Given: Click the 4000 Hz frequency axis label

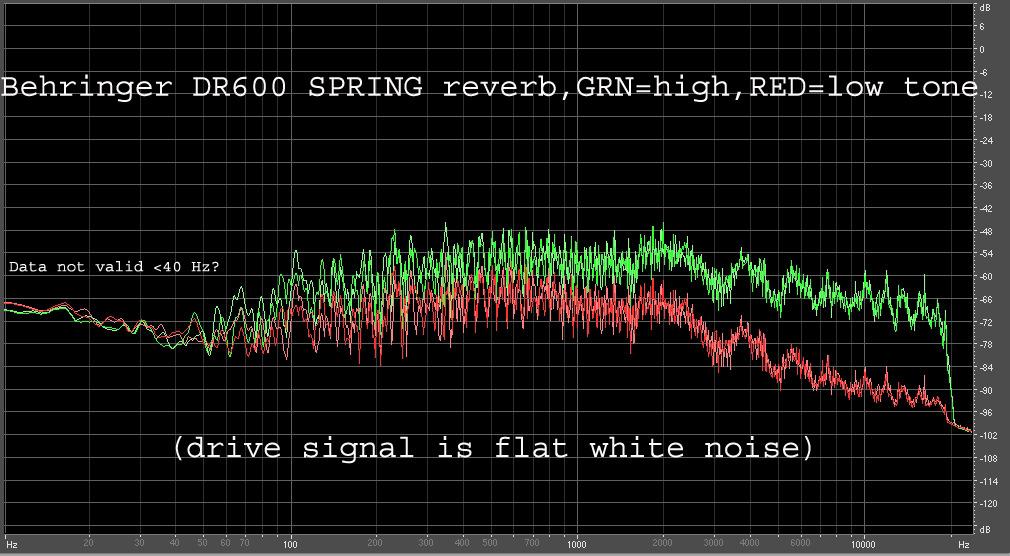Looking at the screenshot, I should [749, 543].
